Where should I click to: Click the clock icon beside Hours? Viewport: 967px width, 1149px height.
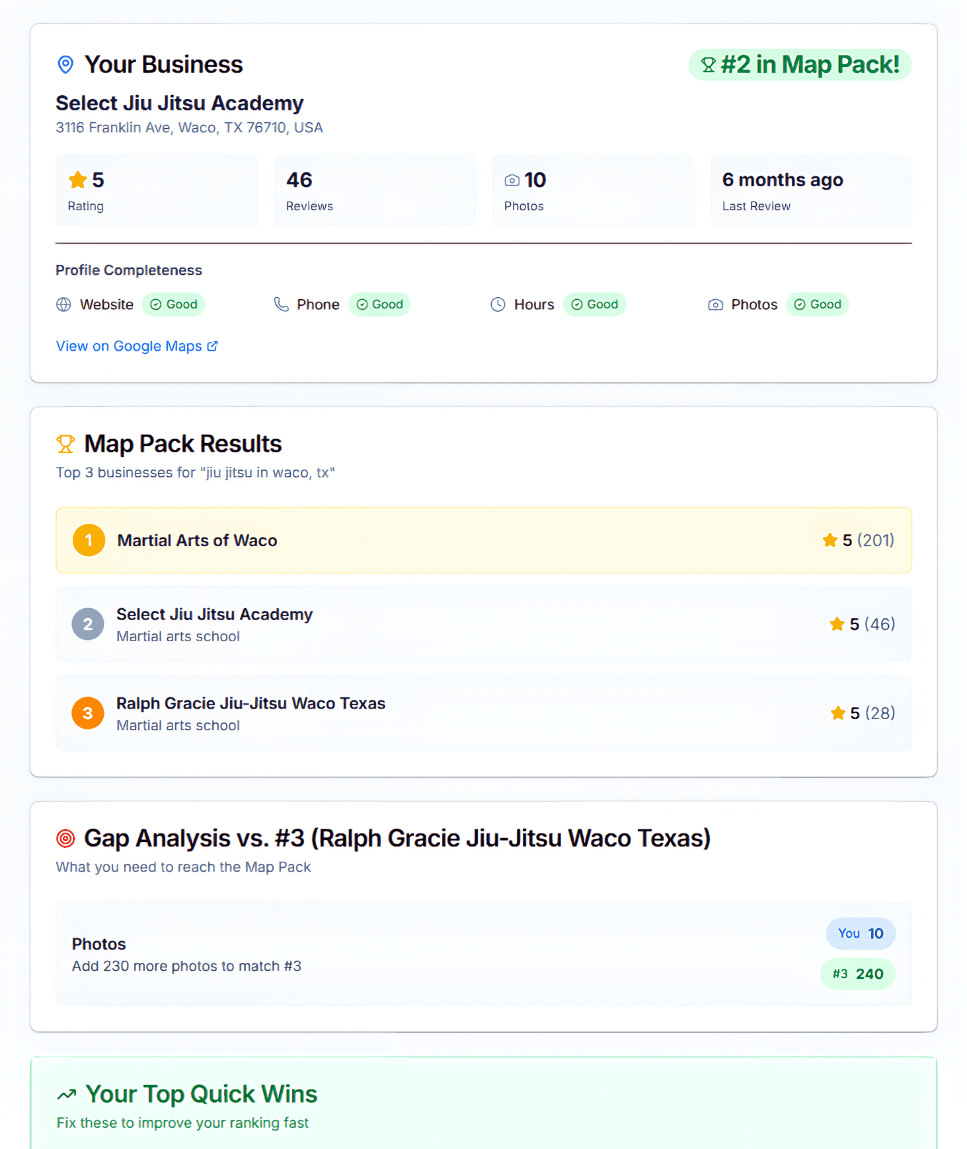tap(497, 304)
